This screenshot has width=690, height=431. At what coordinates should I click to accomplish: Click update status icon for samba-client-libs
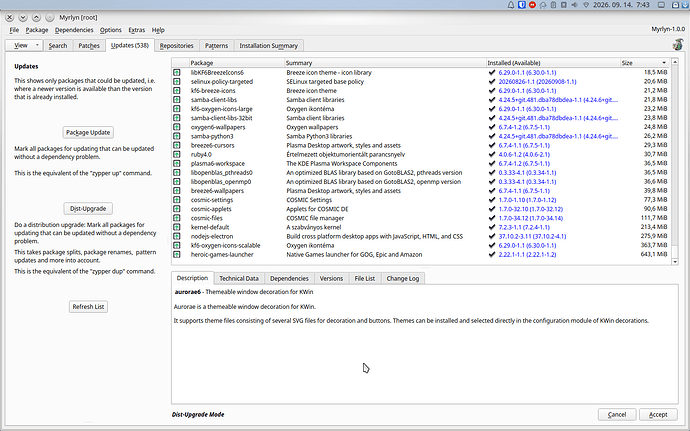[x=176, y=100]
